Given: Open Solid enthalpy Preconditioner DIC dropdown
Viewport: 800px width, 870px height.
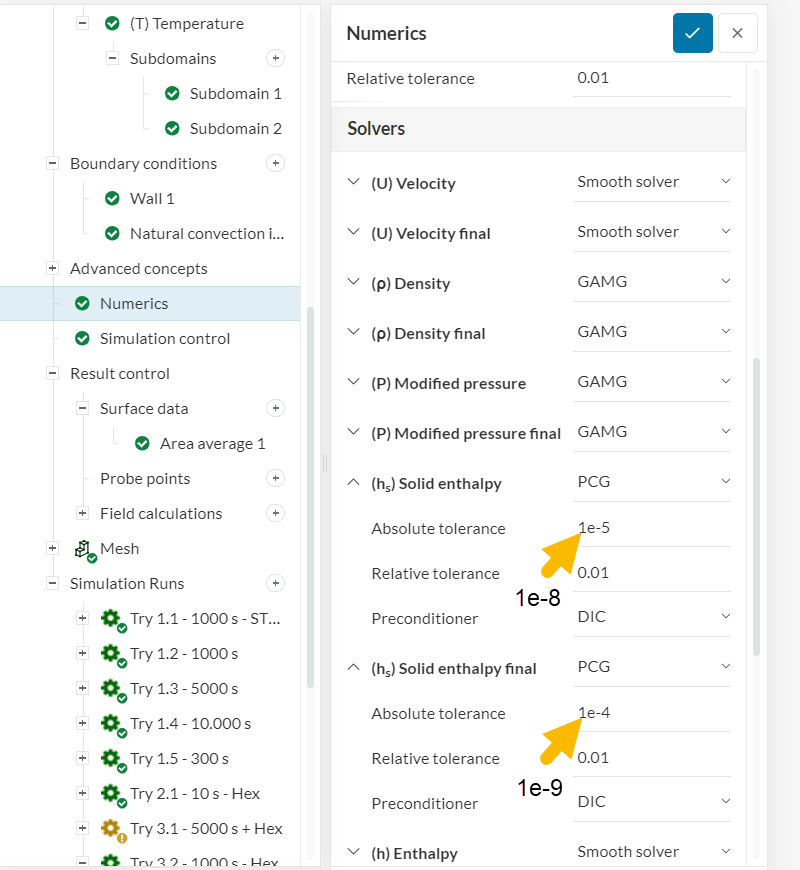Looking at the screenshot, I should [651, 616].
